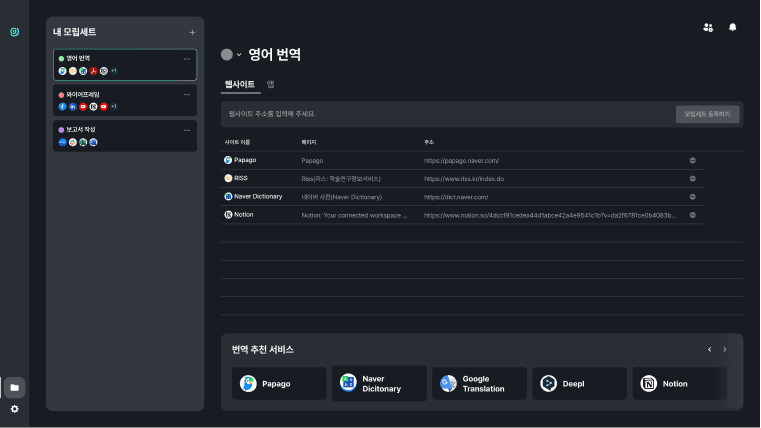Select the 와이어프레임 set card
Viewport: 761px width, 428px height.
click(x=125, y=100)
